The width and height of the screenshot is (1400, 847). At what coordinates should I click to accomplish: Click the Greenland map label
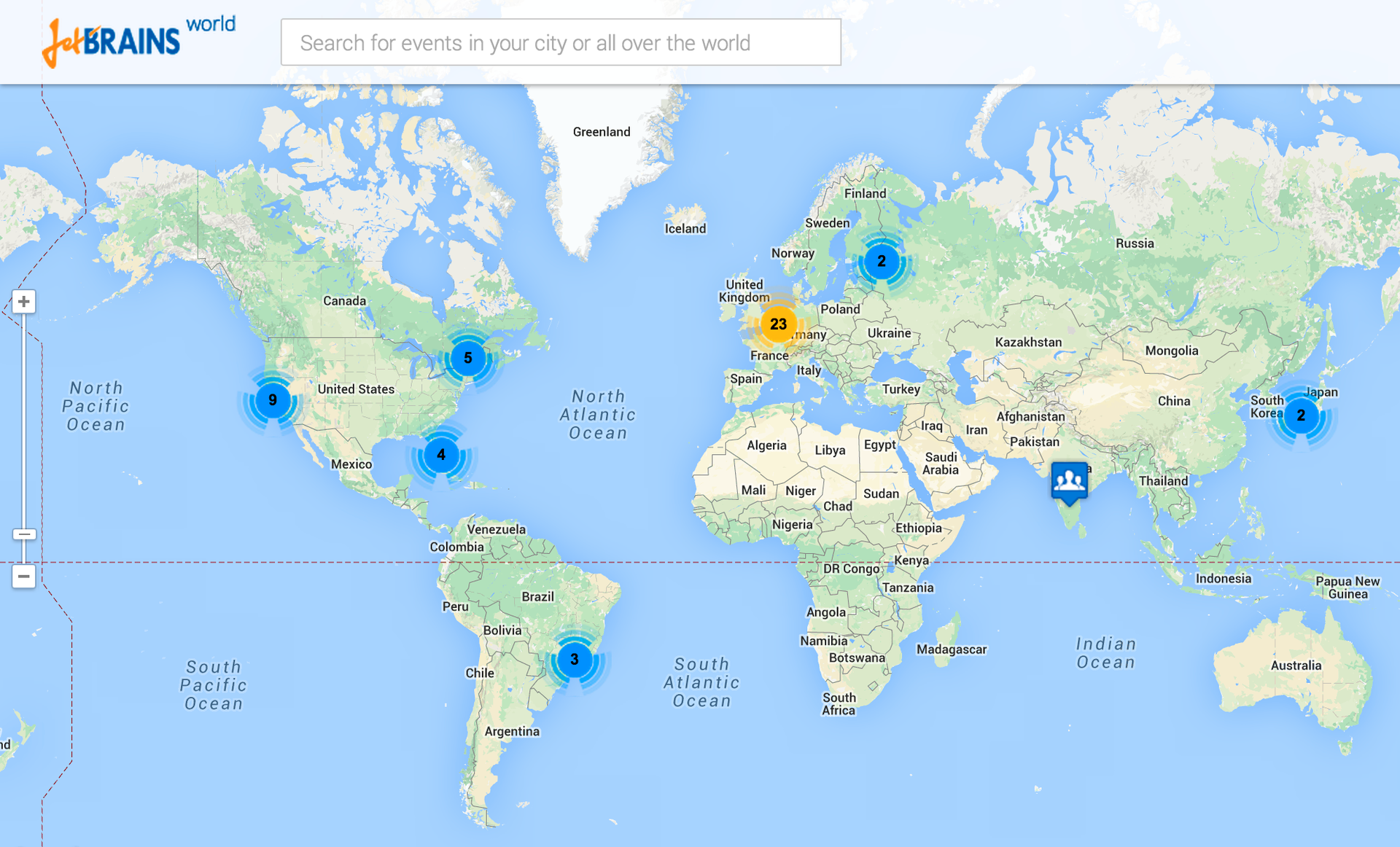[x=601, y=132]
